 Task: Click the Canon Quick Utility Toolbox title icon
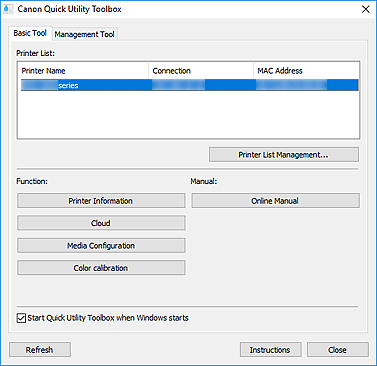click(8, 9)
